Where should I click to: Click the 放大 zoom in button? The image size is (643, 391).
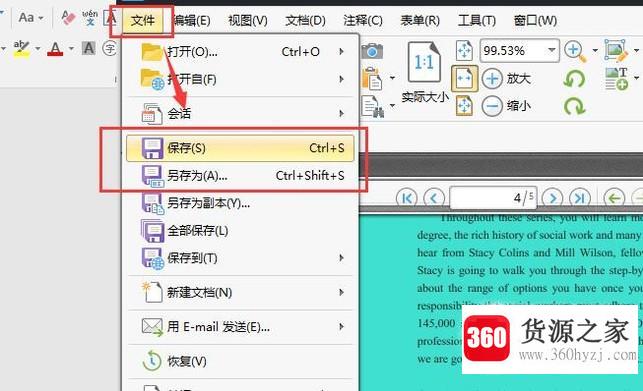tap(506, 78)
